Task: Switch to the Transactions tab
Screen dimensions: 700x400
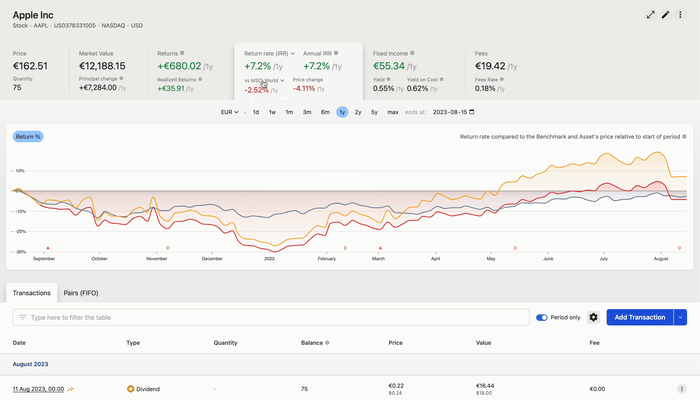Action: [32, 293]
